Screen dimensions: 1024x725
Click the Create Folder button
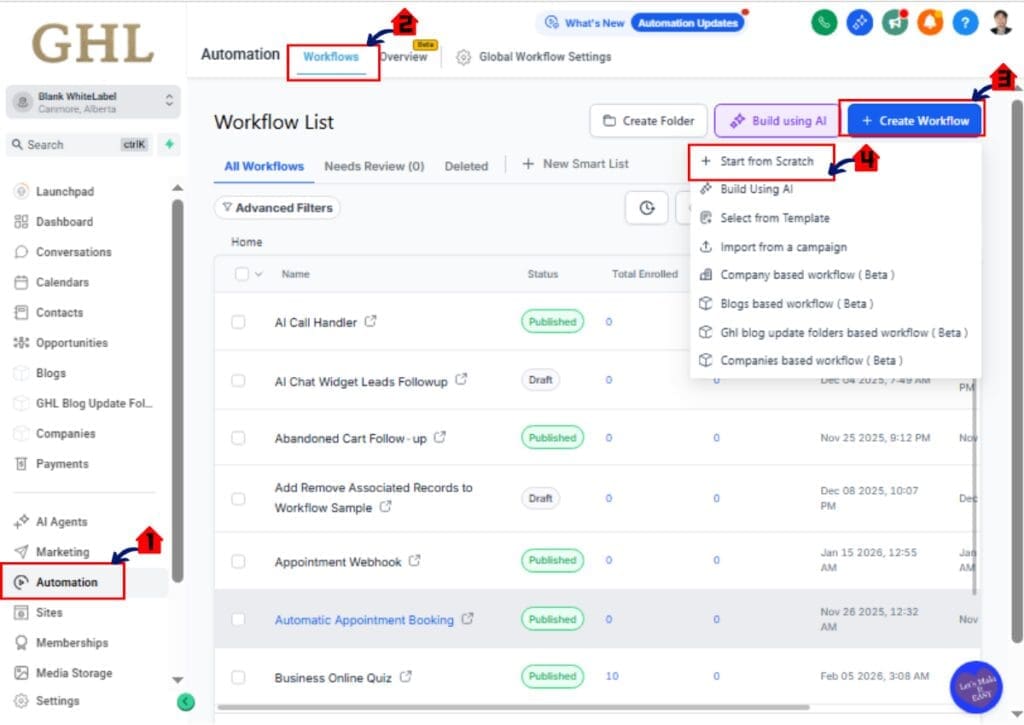tap(648, 120)
